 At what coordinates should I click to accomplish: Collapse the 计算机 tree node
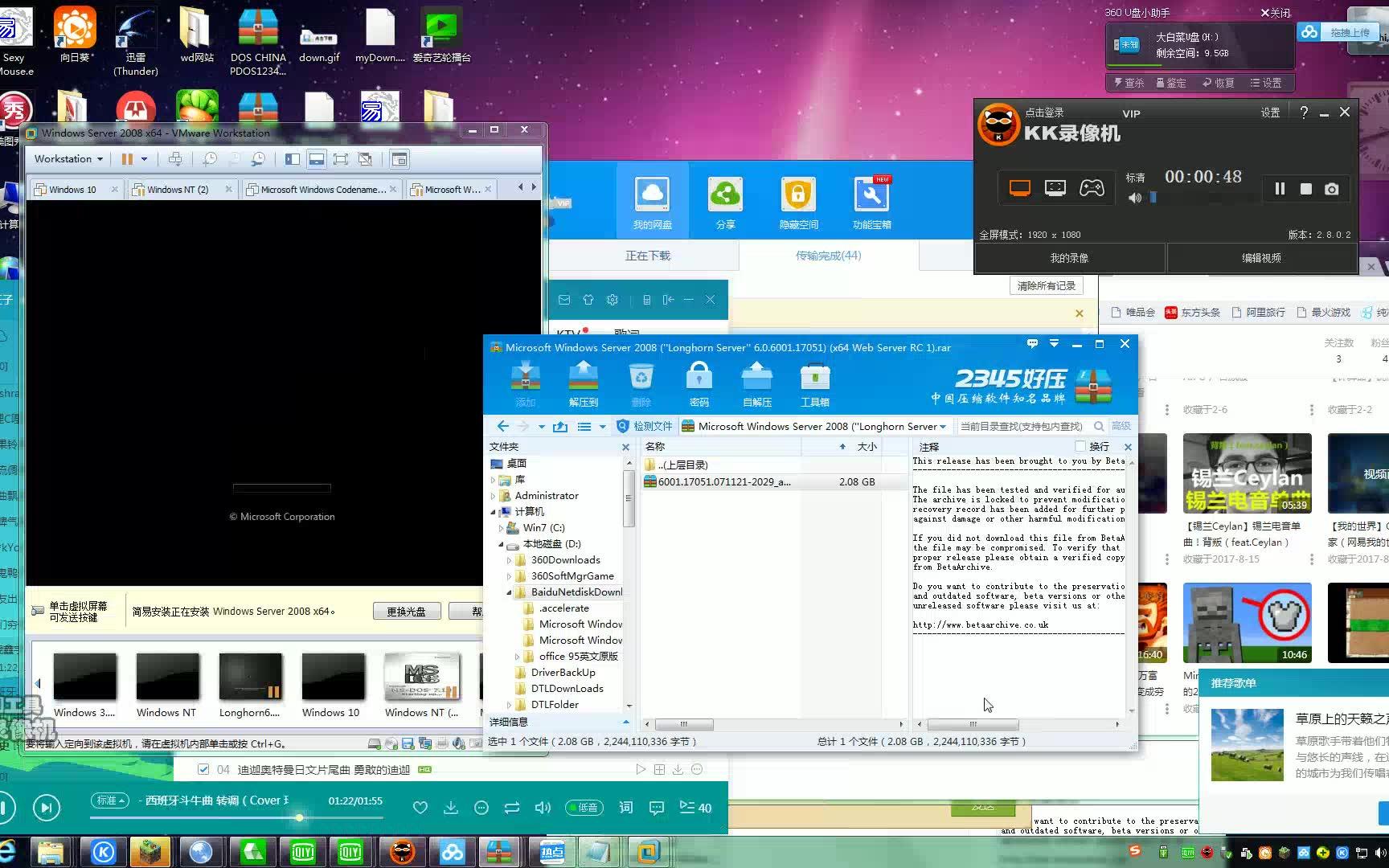click(x=493, y=512)
